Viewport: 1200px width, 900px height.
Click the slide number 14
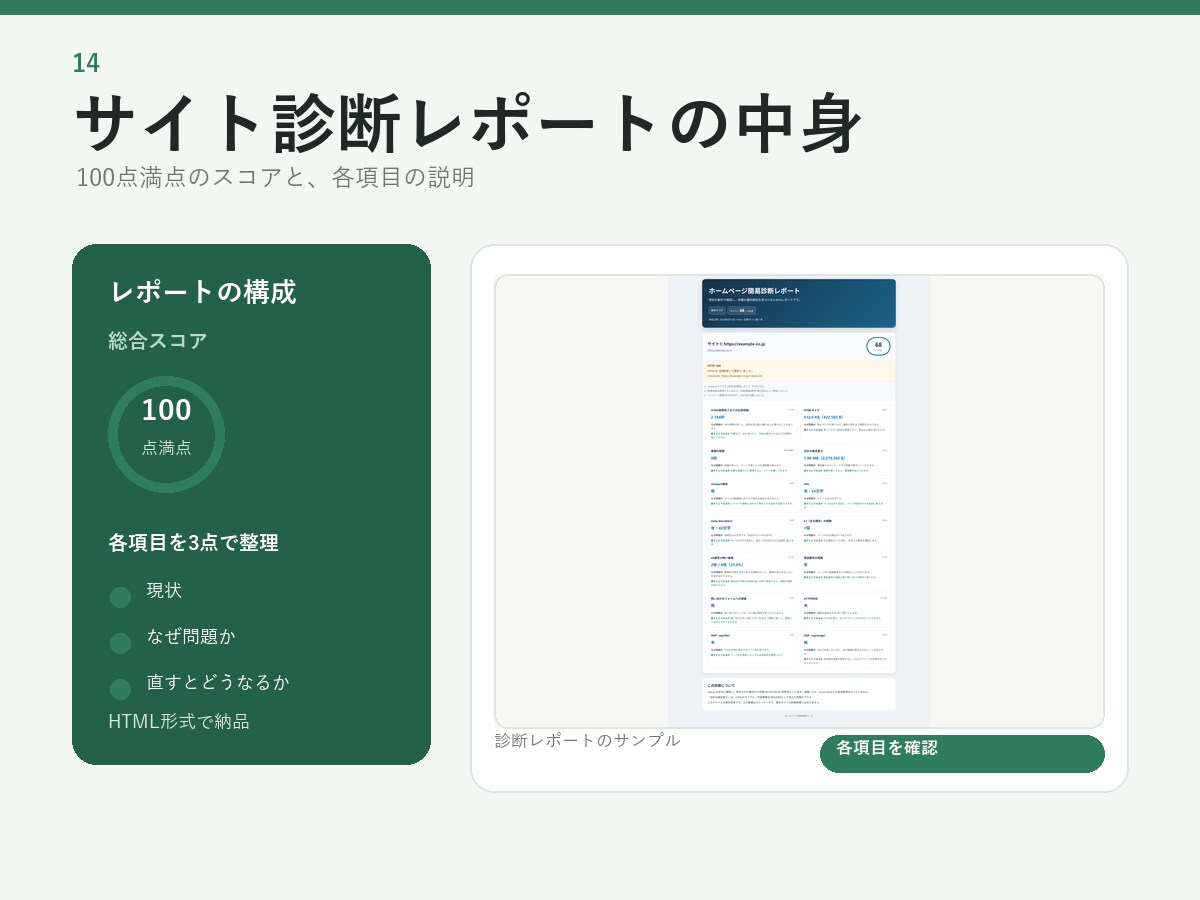[x=86, y=63]
